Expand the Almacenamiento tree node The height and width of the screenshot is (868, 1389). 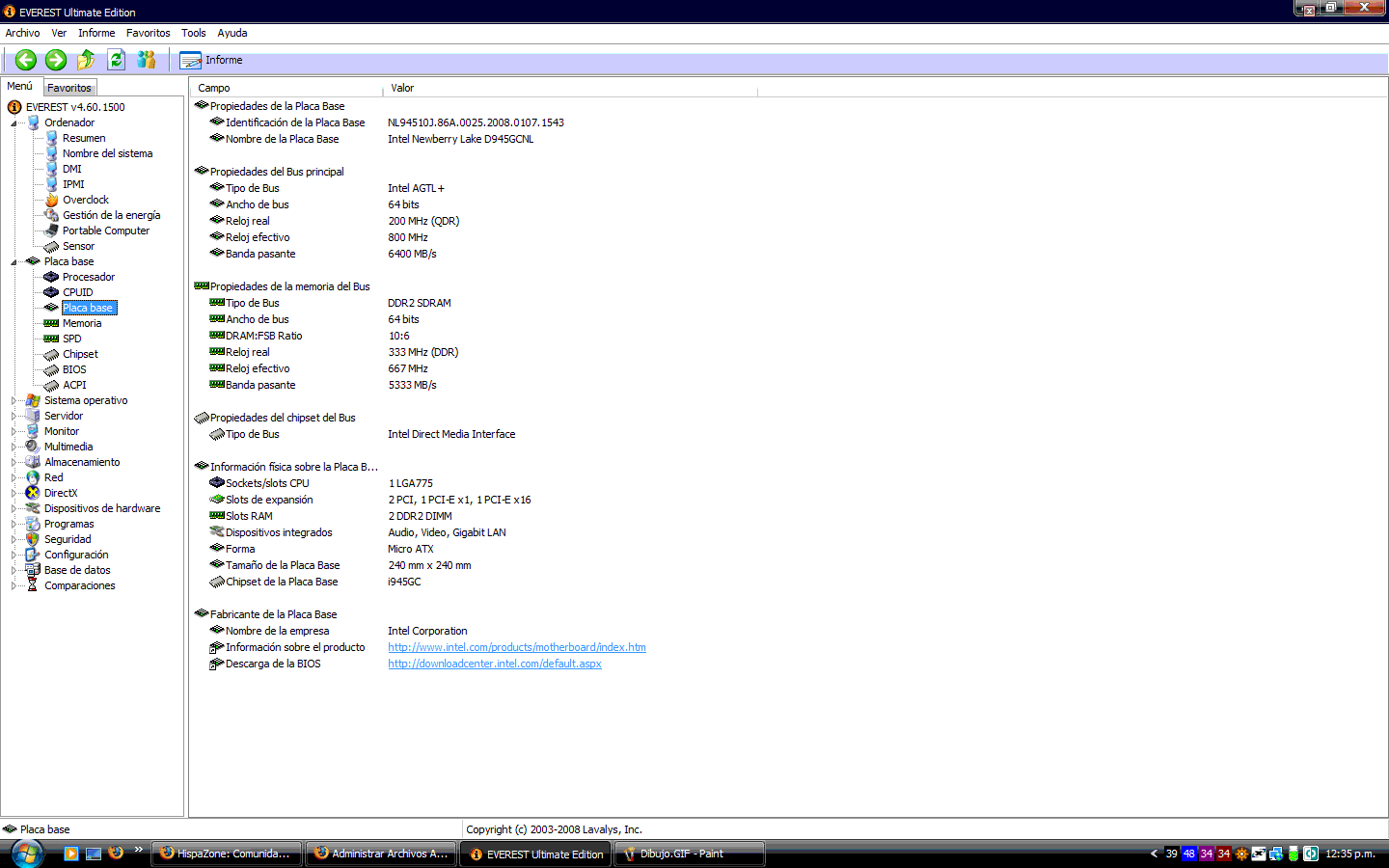tap(14, 462)
